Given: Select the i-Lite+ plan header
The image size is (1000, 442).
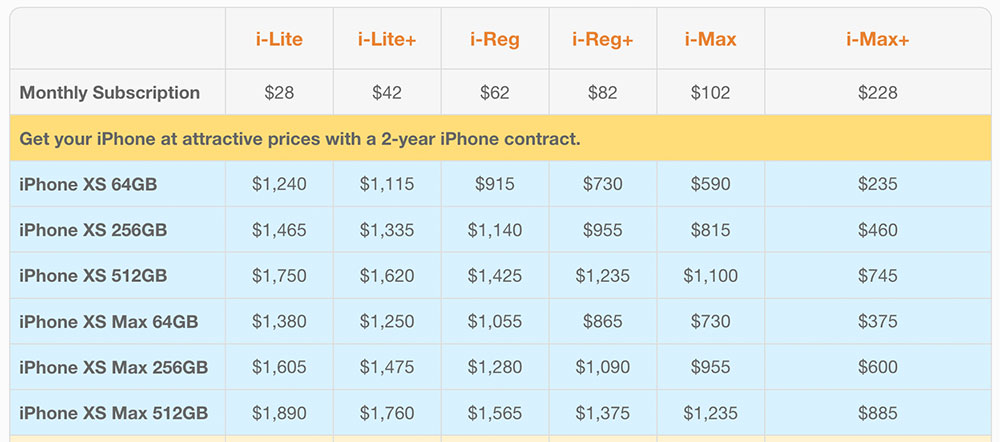Looking at the screenshot, I should pos(387,40).
